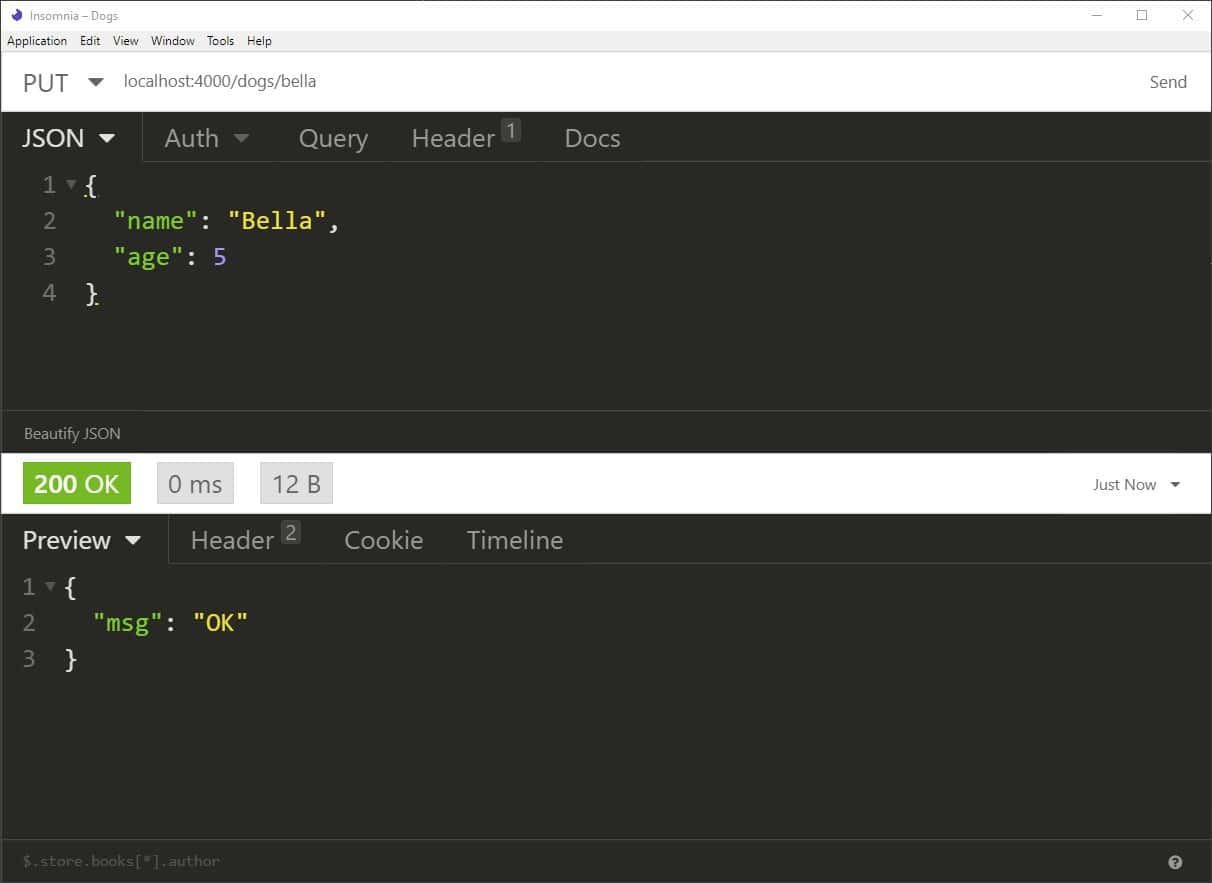Collapse the request JSON object at line 1
The width and height of the screenshot is (1212, 883).
tap(71, 185)
